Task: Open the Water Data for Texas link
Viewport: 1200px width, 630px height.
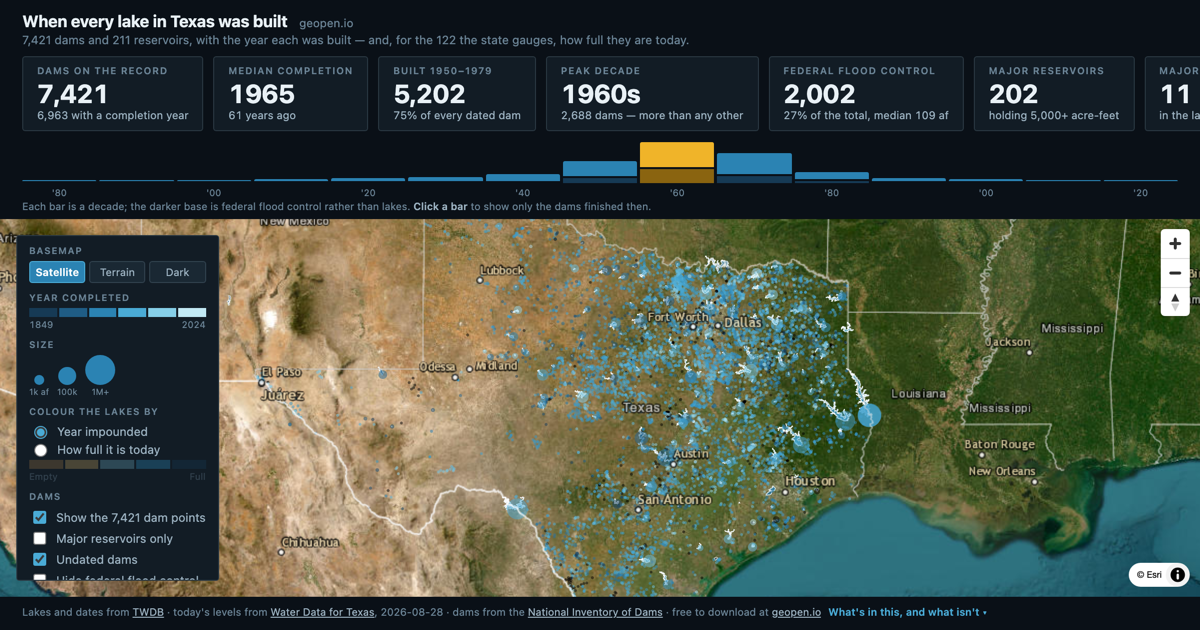Action: tap(322, 612)
